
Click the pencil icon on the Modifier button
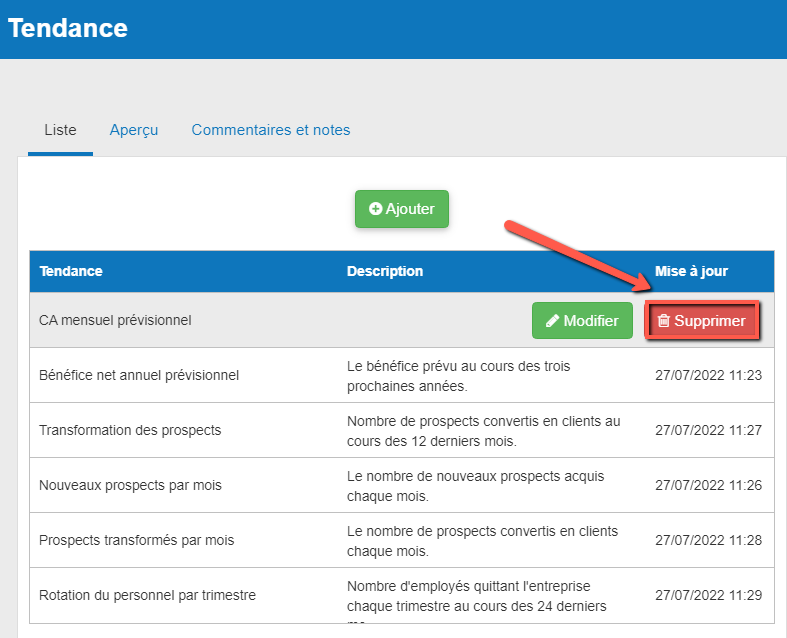point(552,321)
